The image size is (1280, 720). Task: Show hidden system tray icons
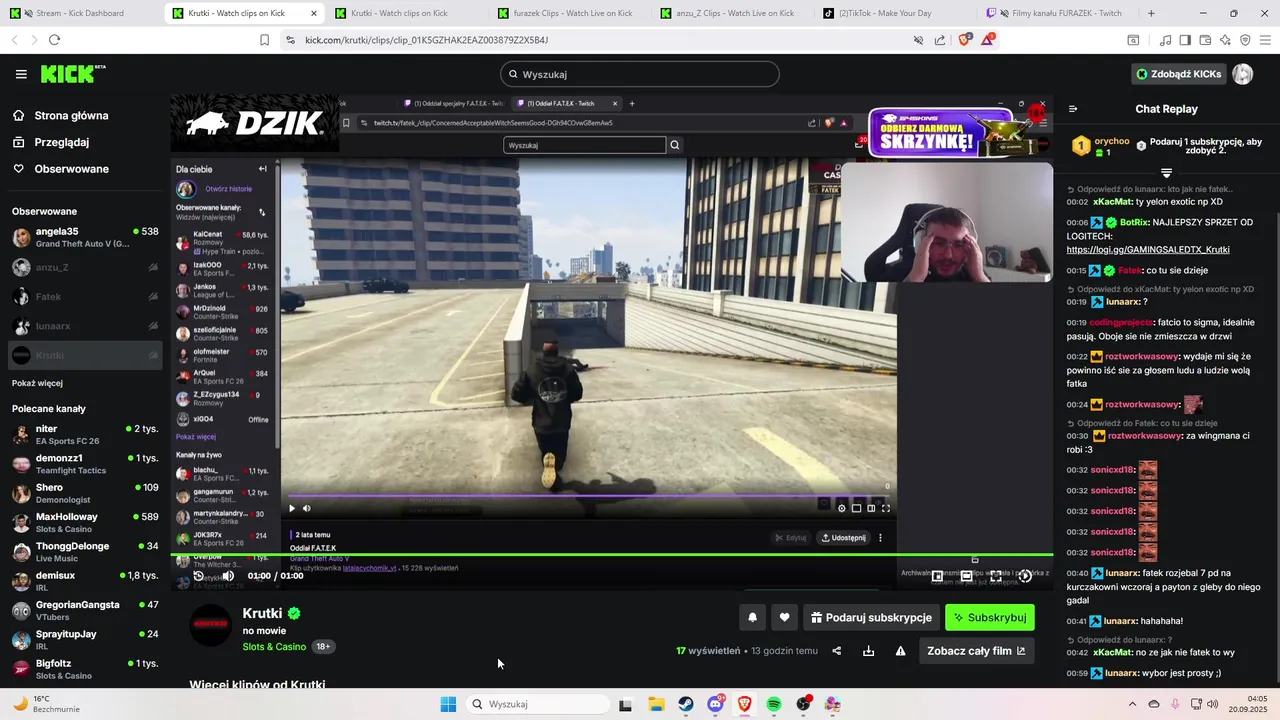(x=1132, y=704)
